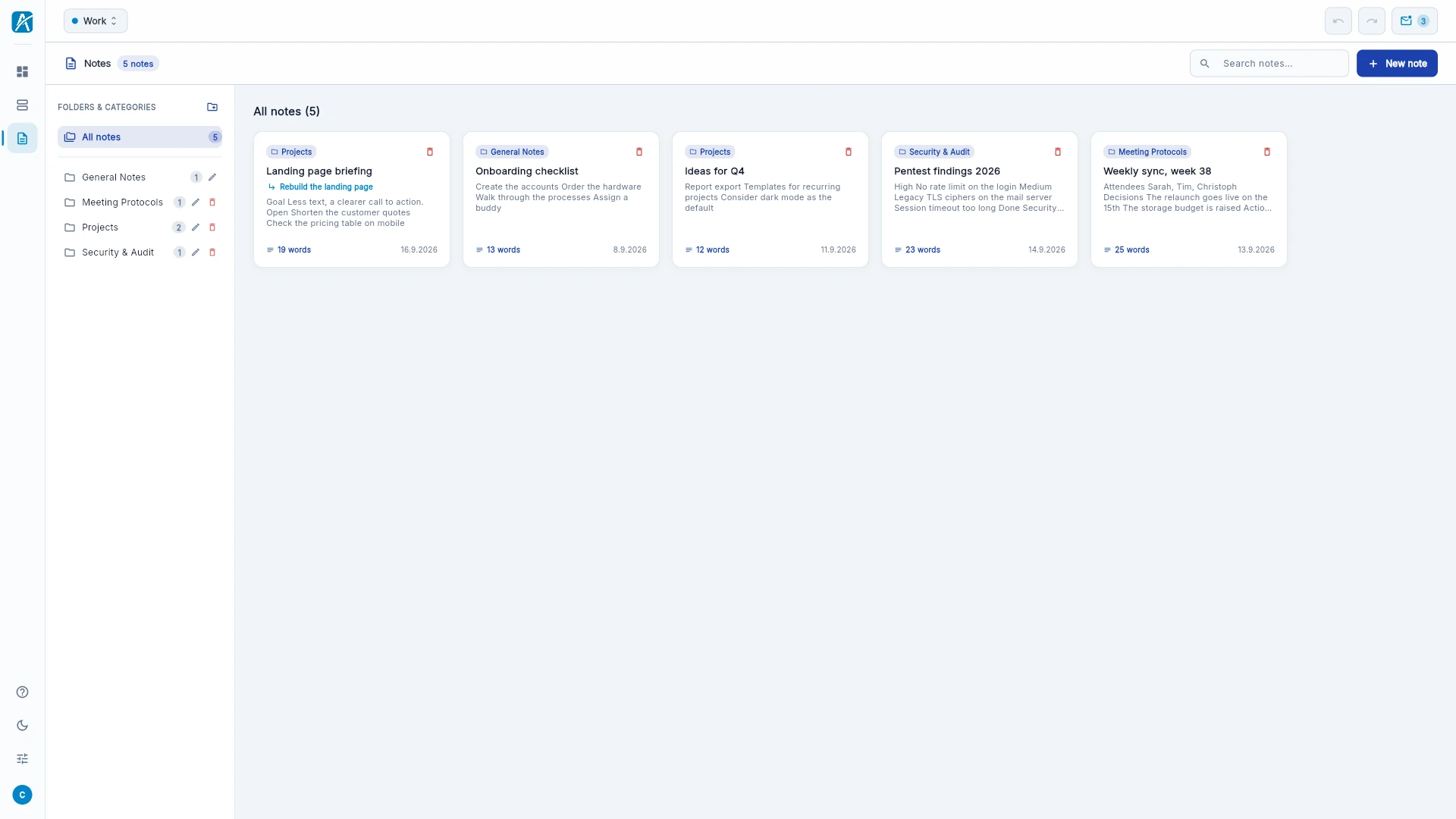Focus the Search notes field
The image size is (1456, 819).
1269,64
